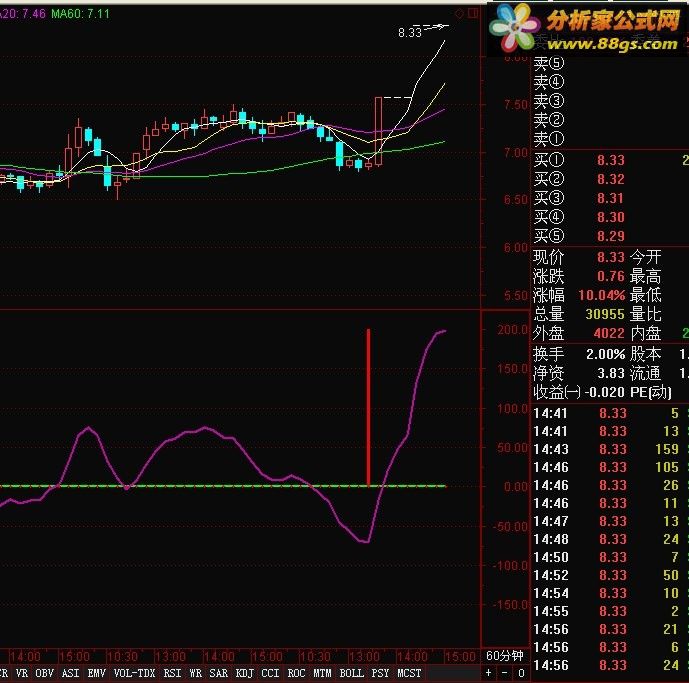Click the 卖⑤ ask row label
689x683 pixels.
(x=548, y=63)
